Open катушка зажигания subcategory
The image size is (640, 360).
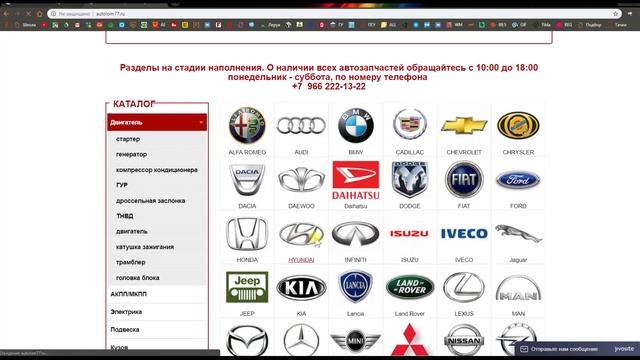click(145, 247)
